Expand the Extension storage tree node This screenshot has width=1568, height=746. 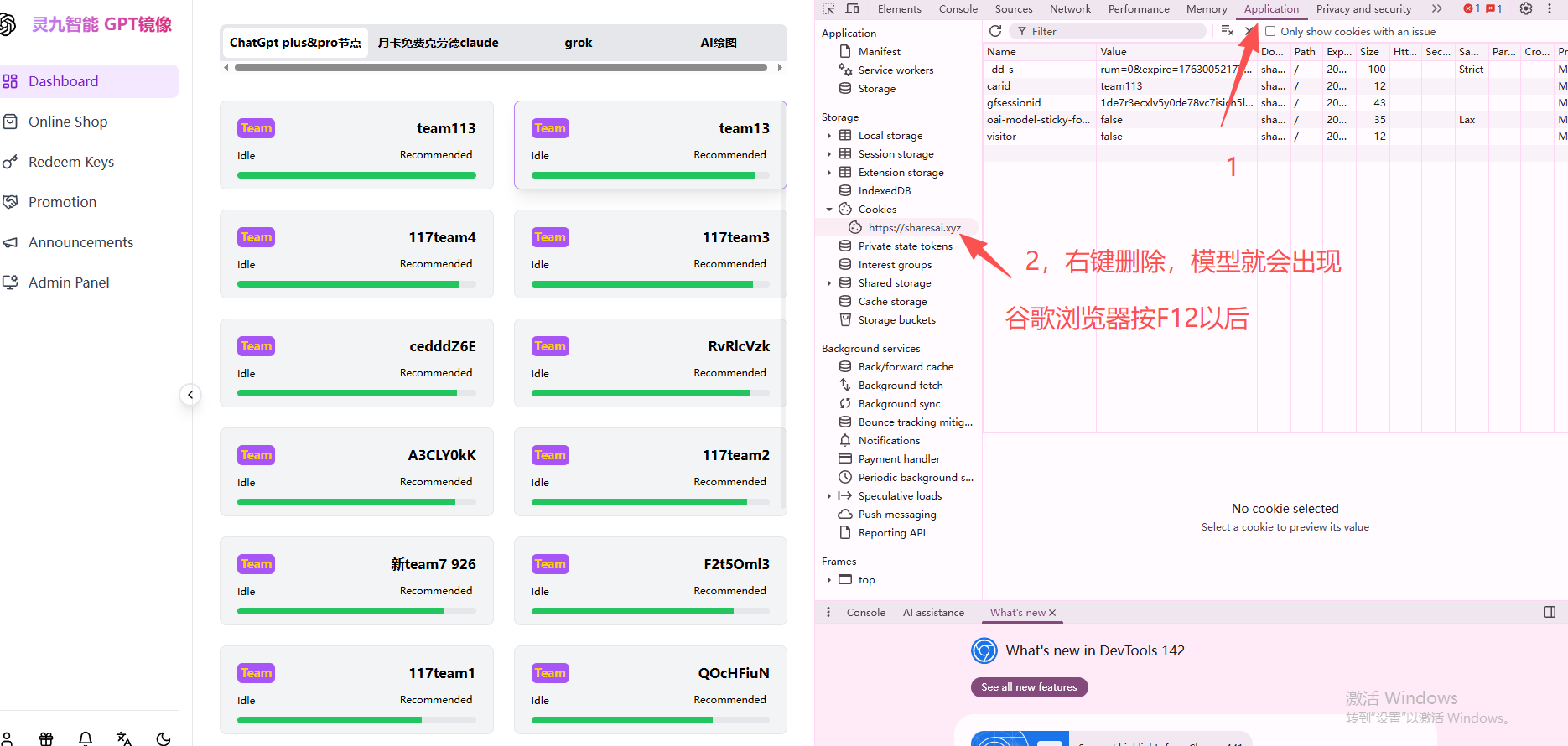tap(828, 172)
